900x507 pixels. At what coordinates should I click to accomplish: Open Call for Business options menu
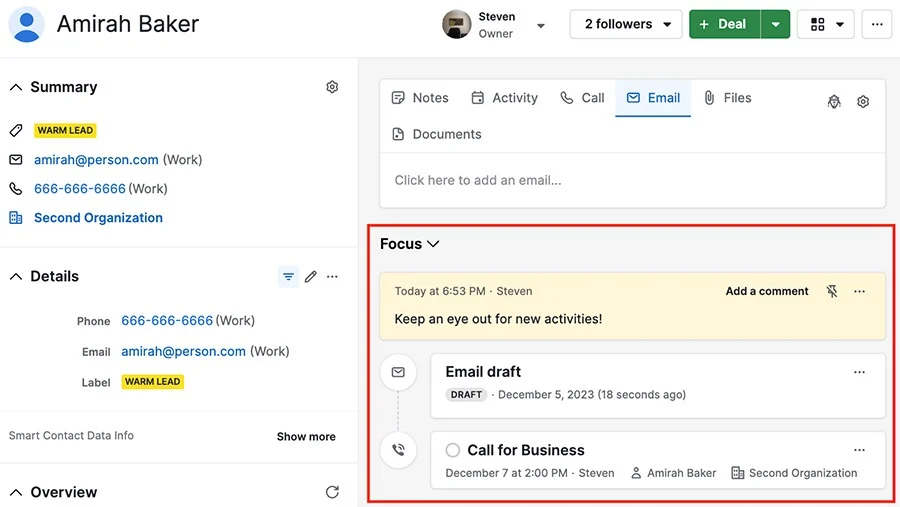click(859, 450)
